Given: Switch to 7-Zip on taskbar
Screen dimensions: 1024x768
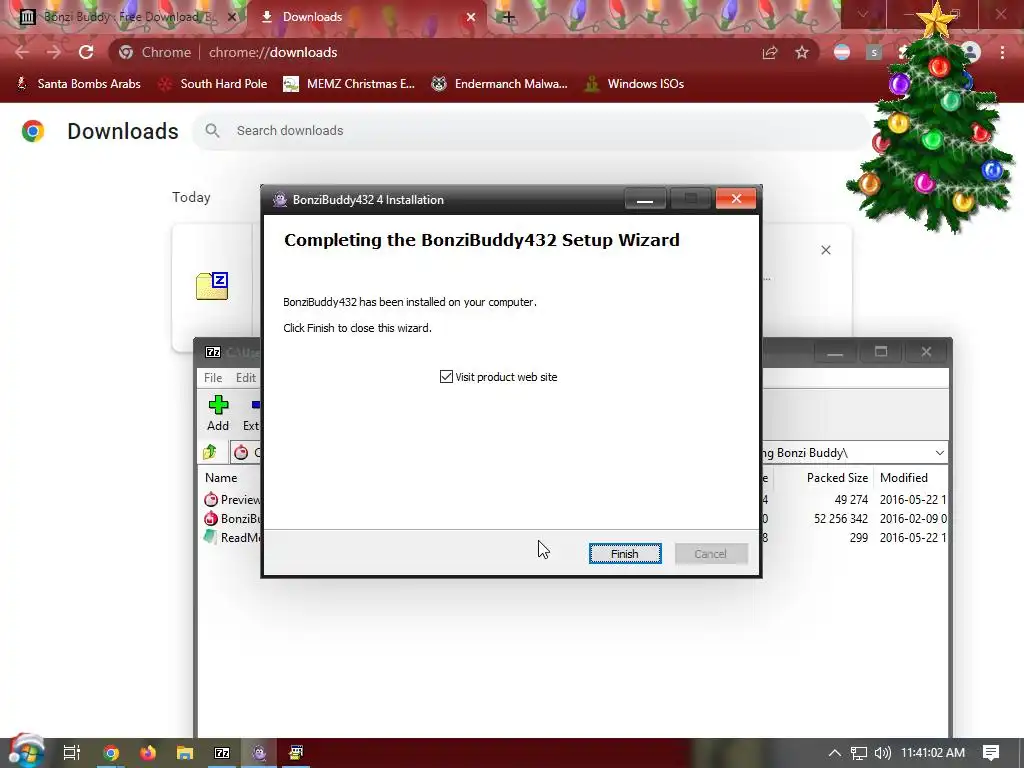Looking at the screenshot, I should coord(222,753).
